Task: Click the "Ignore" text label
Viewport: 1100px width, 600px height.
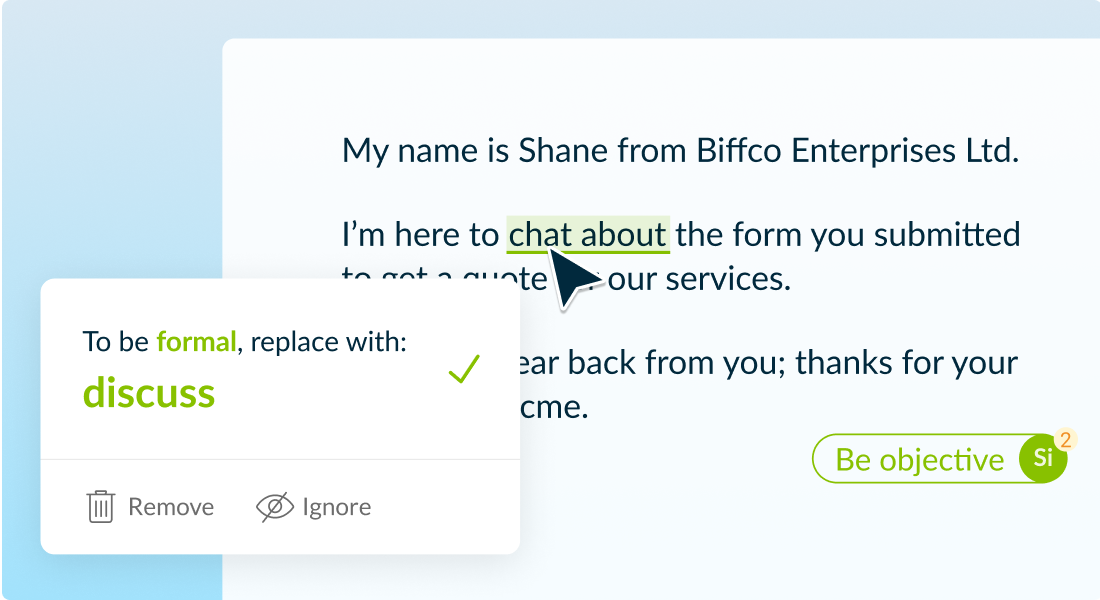Action: click(336, 507)
